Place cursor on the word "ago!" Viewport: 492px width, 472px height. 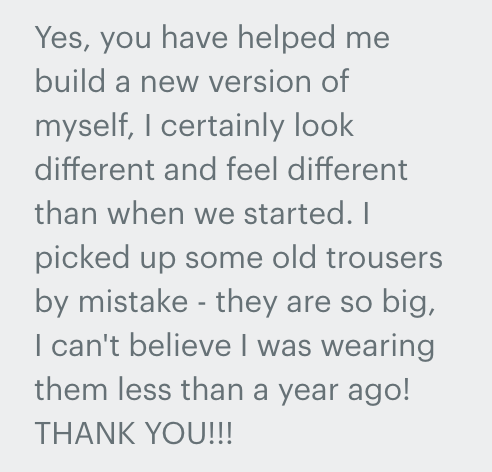click(x=379, y=391)
